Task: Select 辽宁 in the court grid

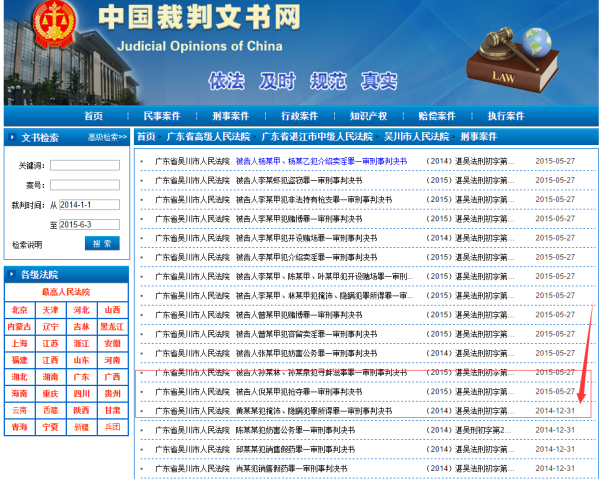Action: pos(51,327)
